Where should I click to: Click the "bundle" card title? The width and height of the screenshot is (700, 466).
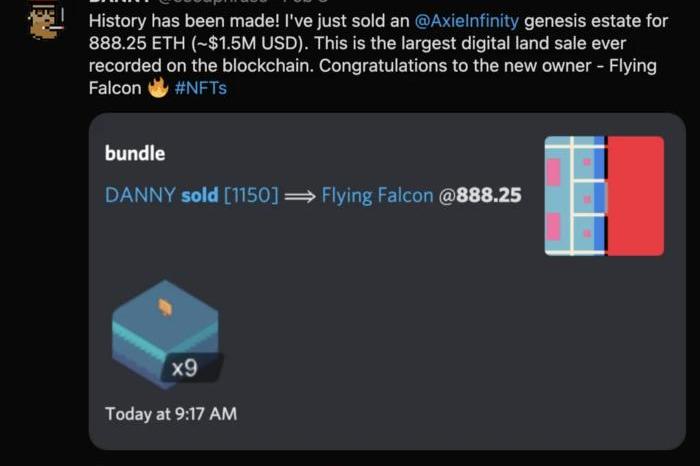click(135, 153)
